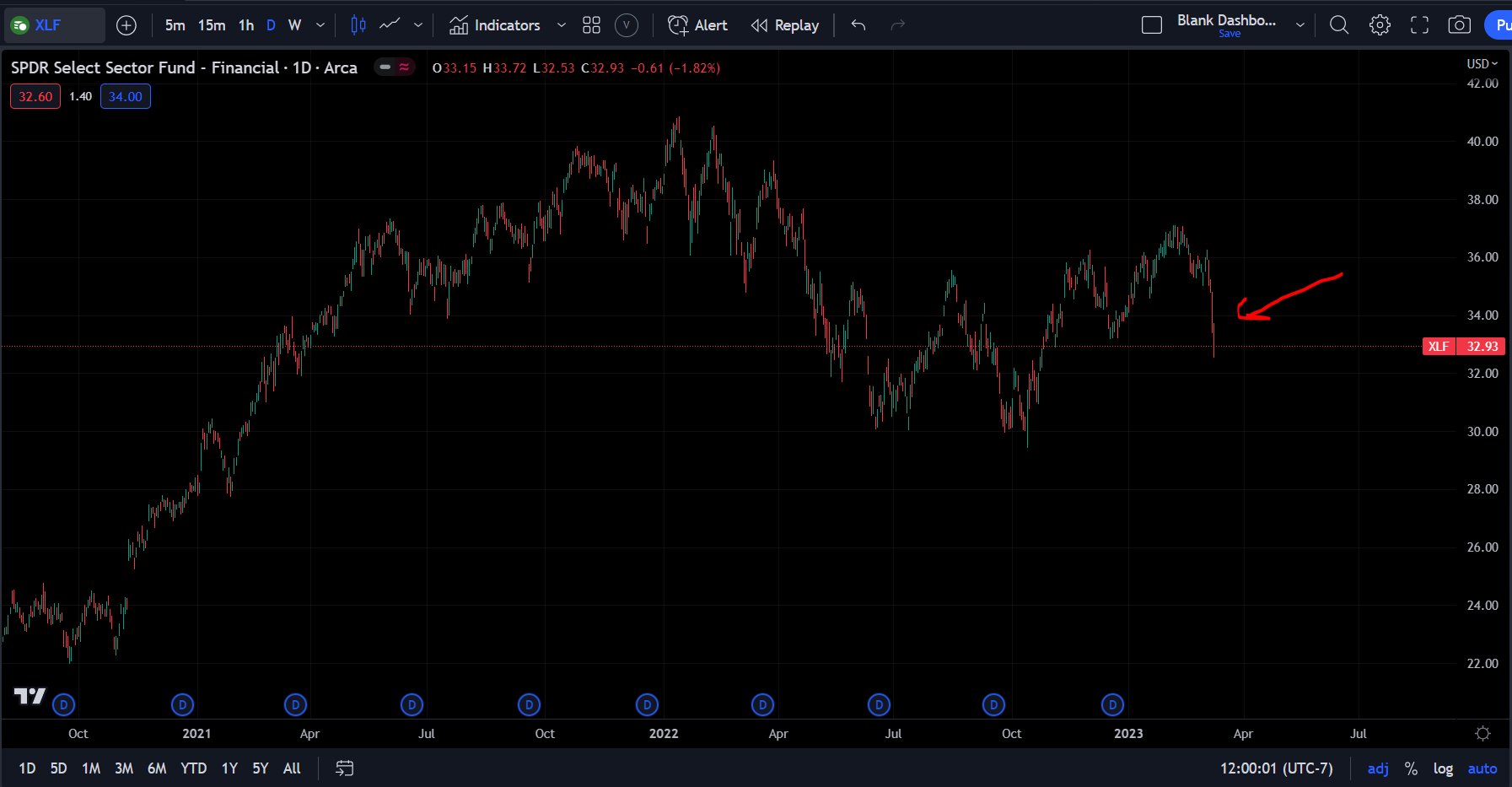1512x787 pixels.
Task: Toggle percent scale
Action: [1411, 768]
